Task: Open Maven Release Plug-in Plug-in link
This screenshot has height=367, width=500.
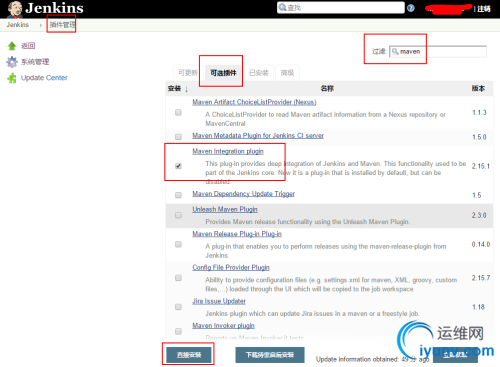Action: pyautogui.click(x=237, y=234)
